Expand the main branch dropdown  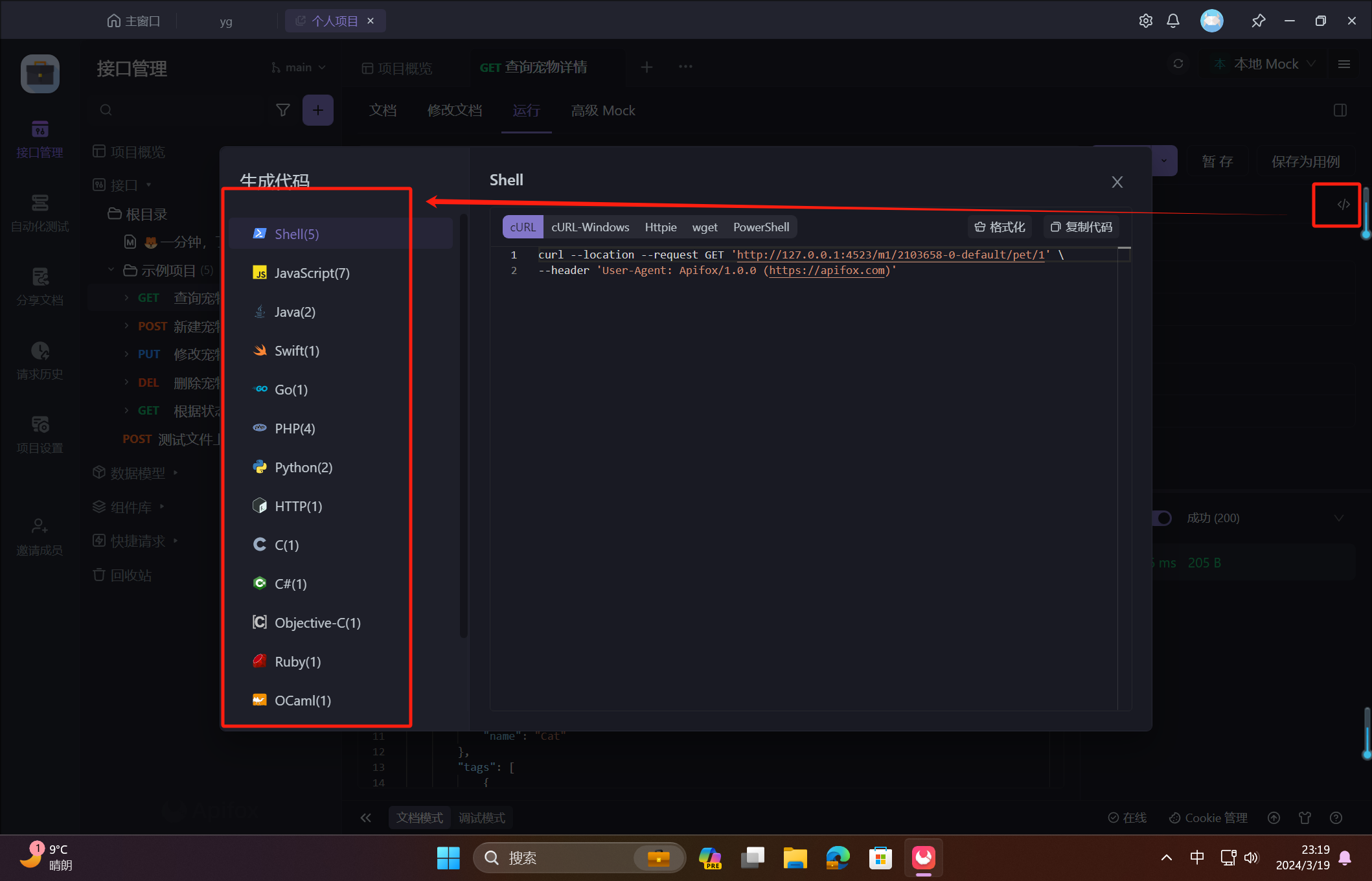pyautogui.click(x=299, y=67)
